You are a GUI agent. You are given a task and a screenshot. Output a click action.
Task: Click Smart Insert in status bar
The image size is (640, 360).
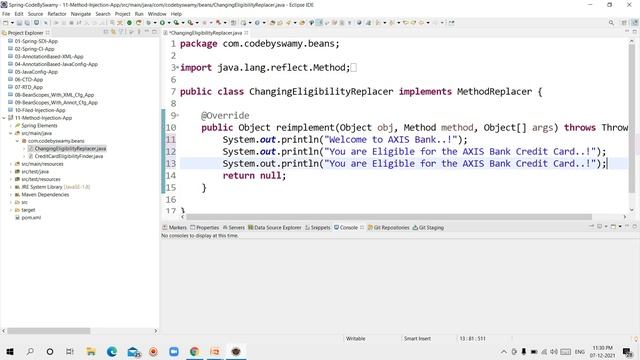tap(417, 338)
